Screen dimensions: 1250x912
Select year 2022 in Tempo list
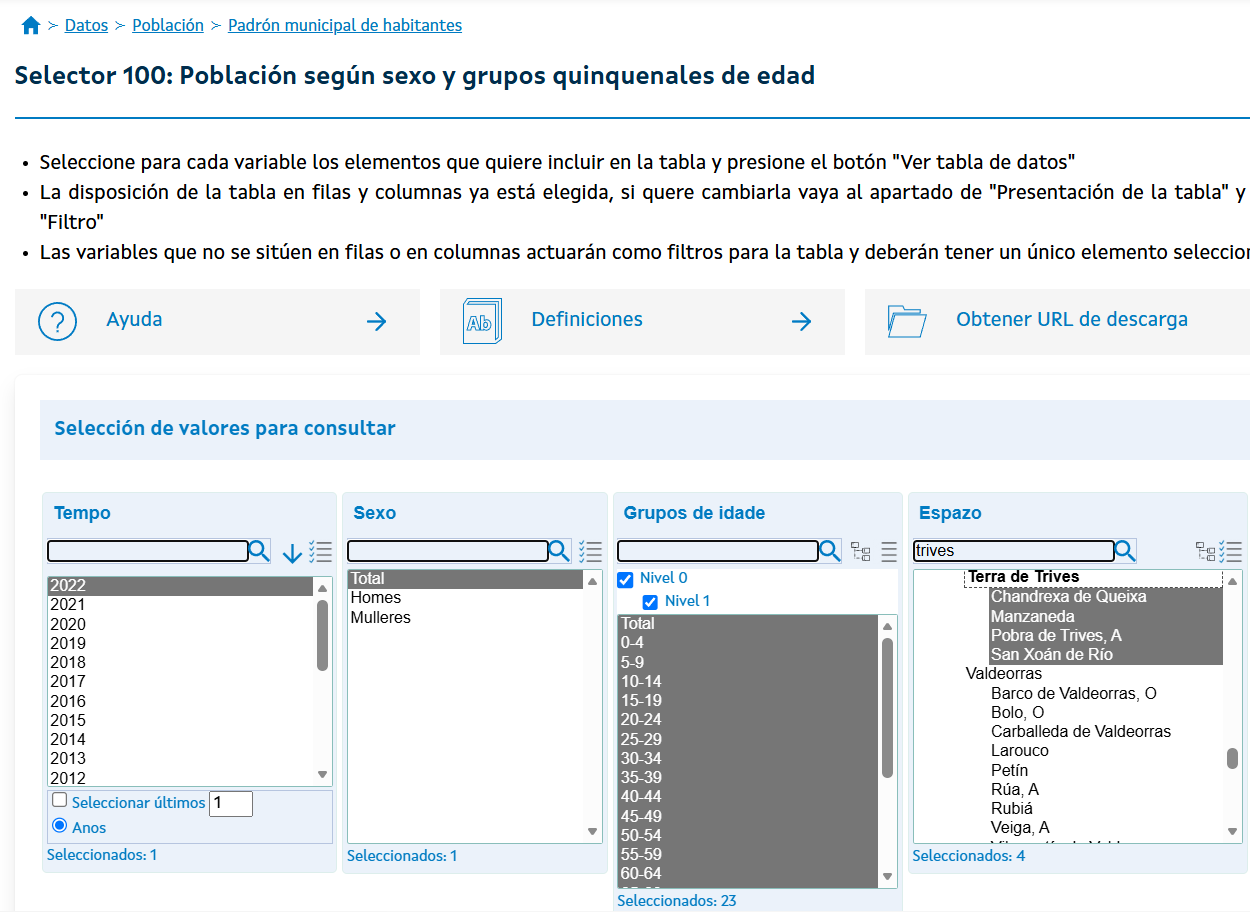pyautogui.click(x=181, y=586)
